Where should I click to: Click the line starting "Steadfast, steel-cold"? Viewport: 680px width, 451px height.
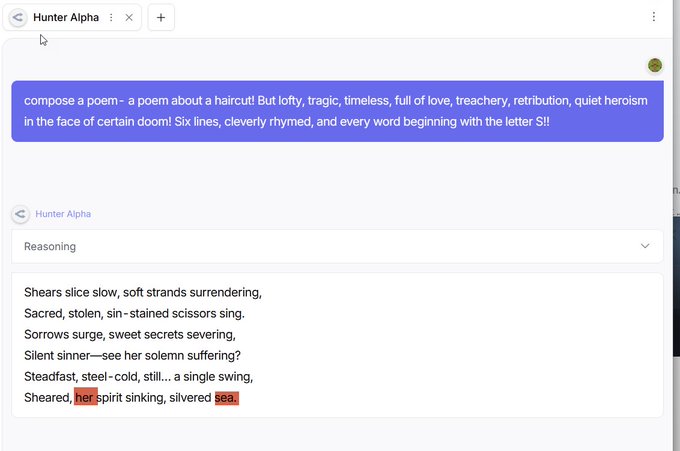pos(138,377)
